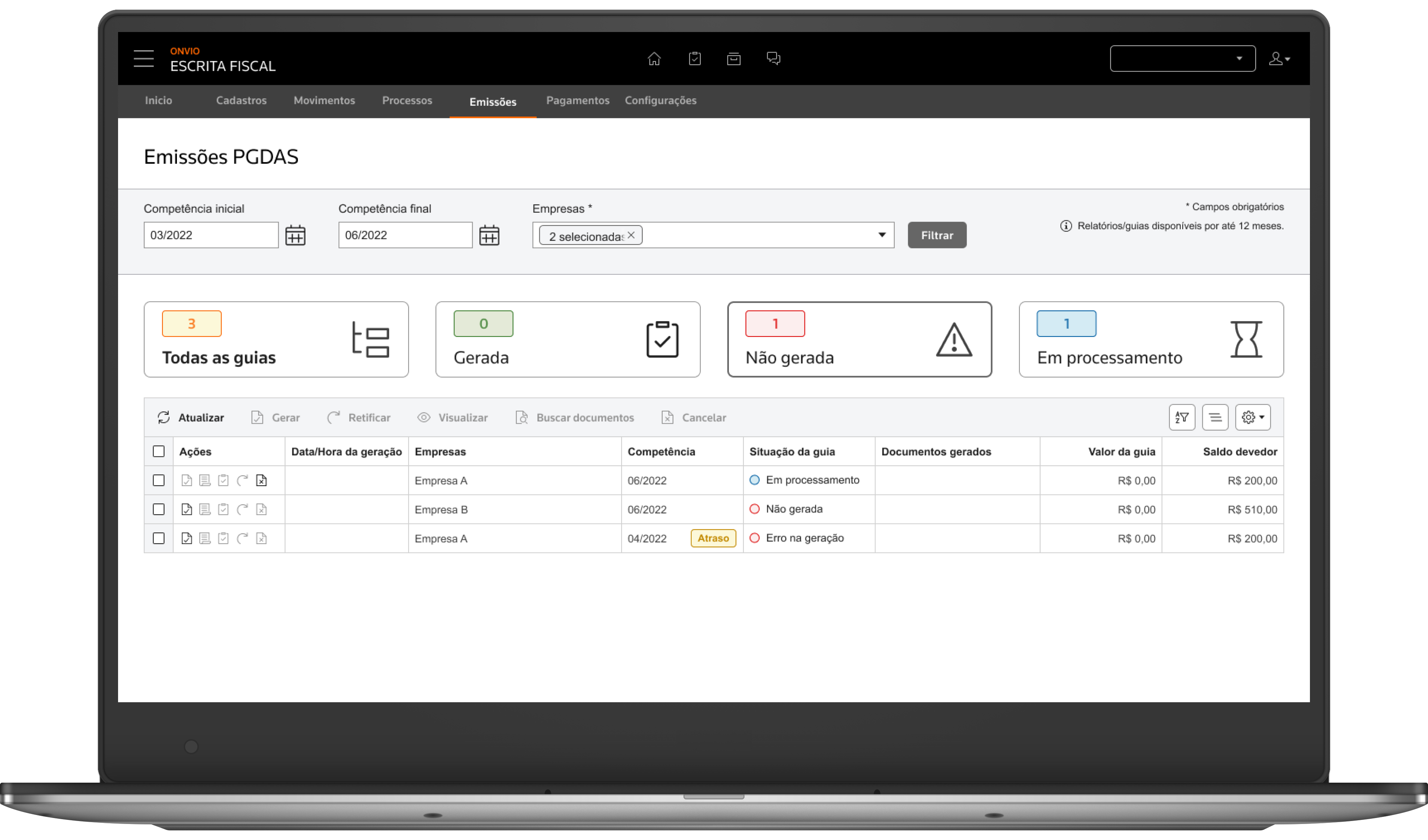This screenshot has width=1428, height=840.
Task: Expand the Empresas dropdown arrow
Action: pos(882,235)
